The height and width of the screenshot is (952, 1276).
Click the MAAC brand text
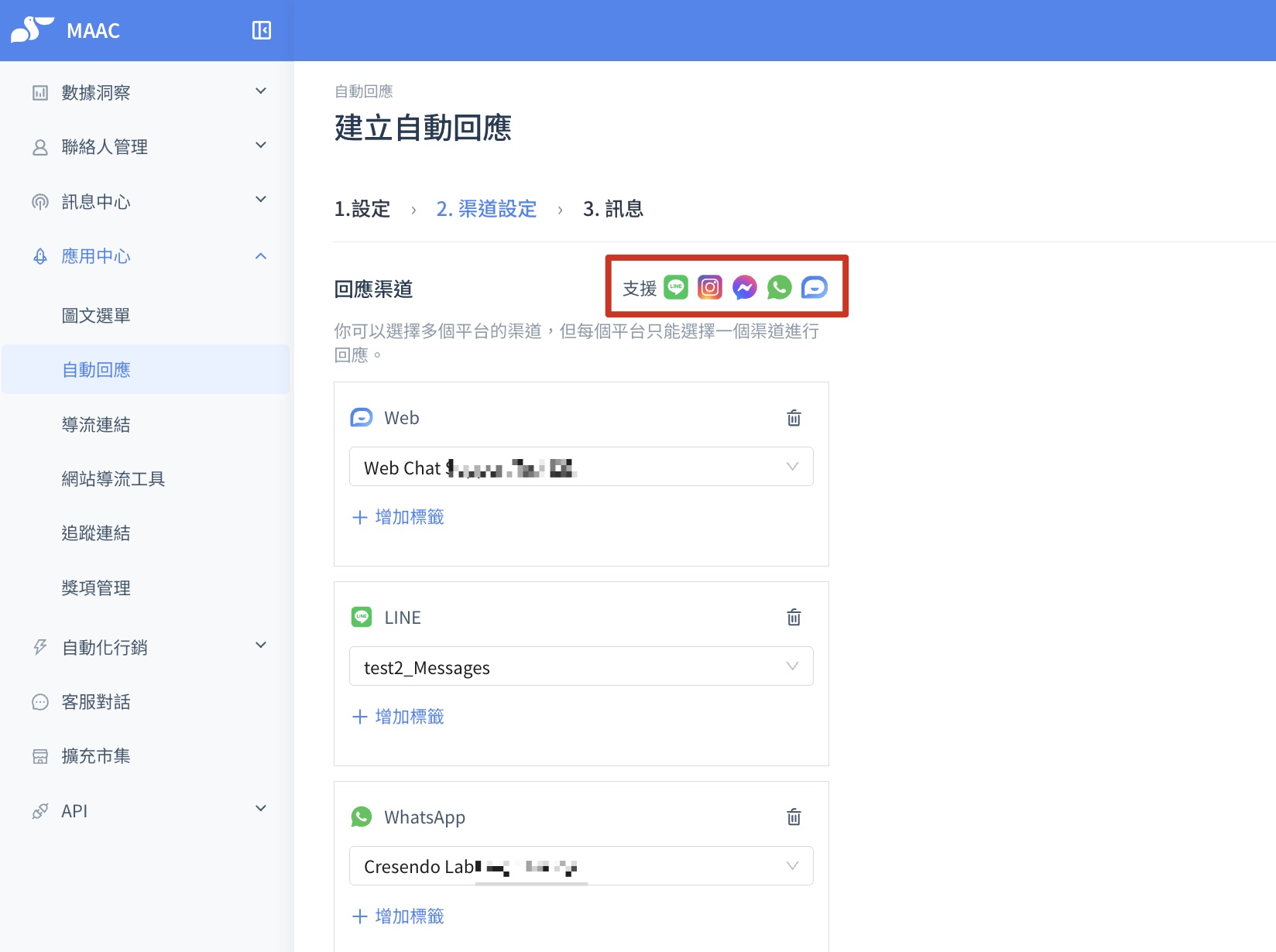(93, 31)
